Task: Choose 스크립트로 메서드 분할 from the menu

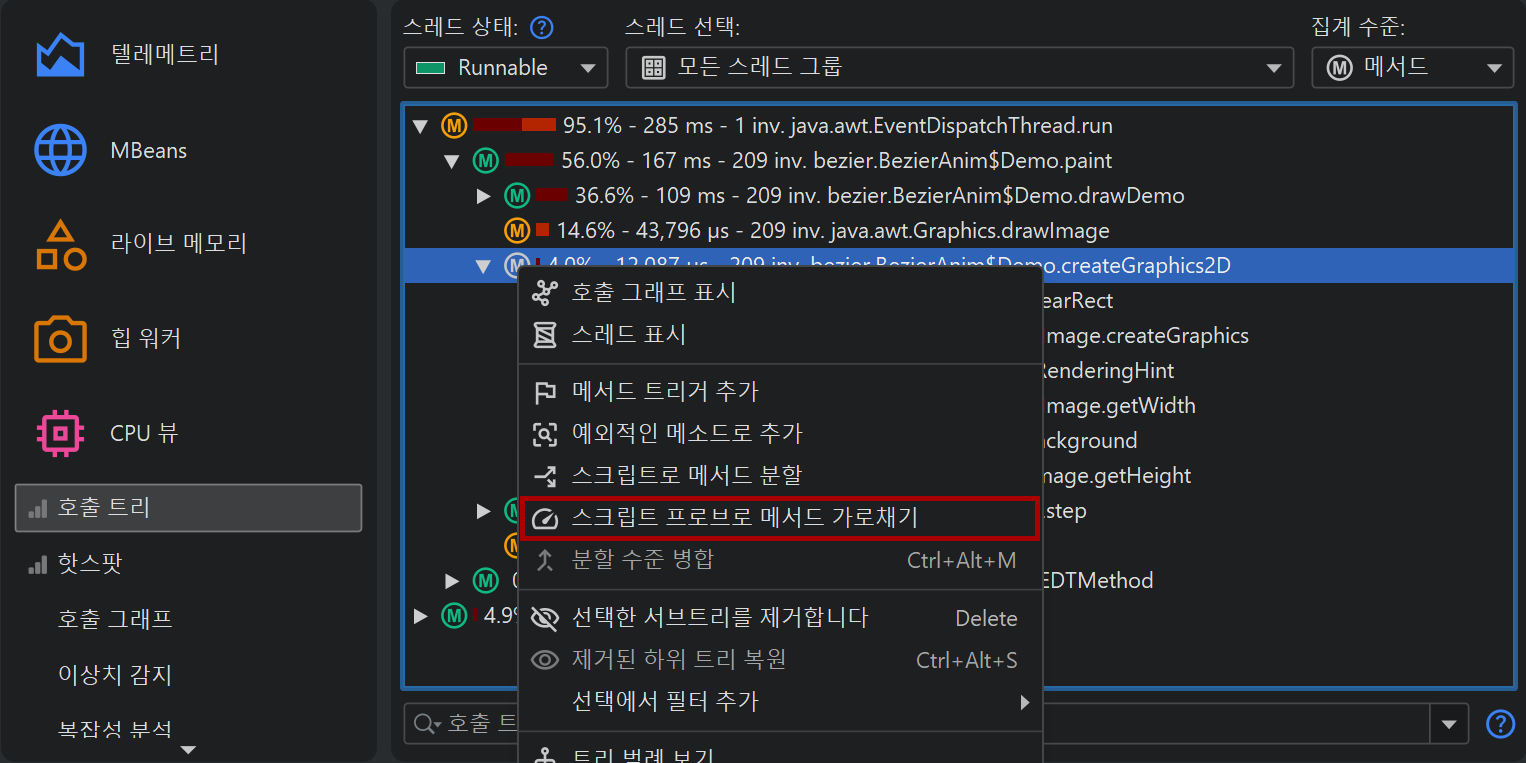Action: click(780, 474)
